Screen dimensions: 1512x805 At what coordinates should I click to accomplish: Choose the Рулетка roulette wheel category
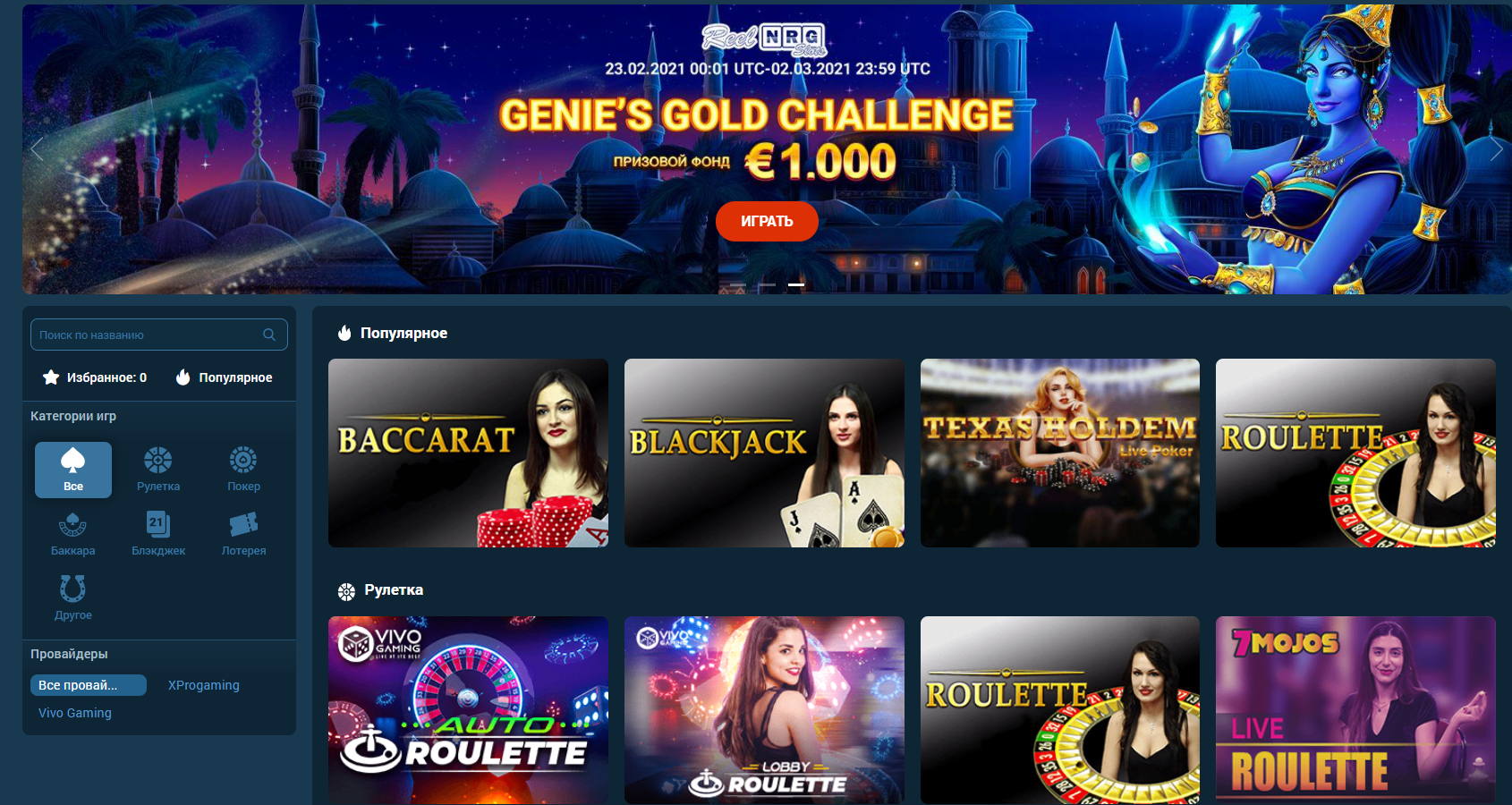(158, 470)
